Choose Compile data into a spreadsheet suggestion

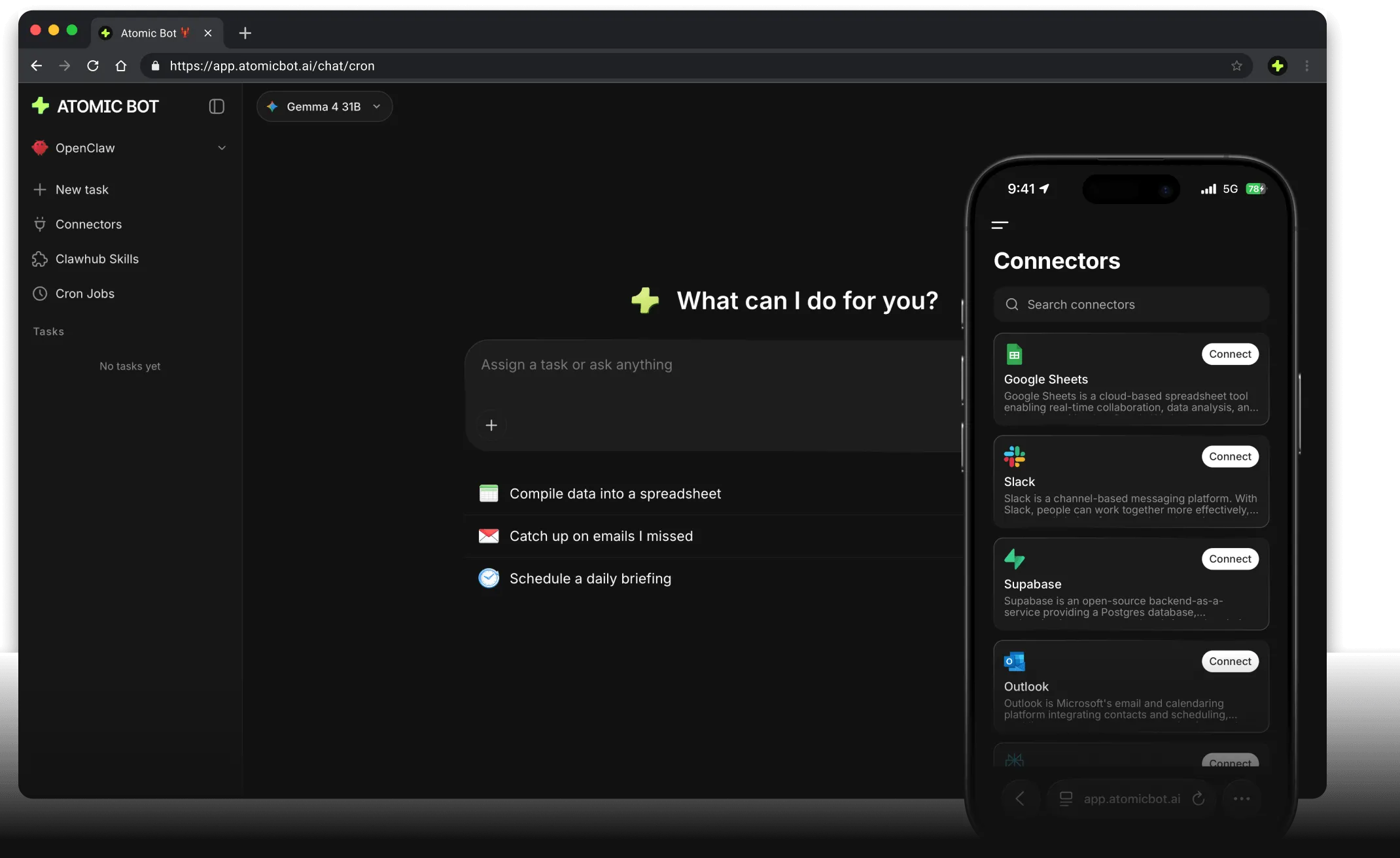(x=615, y=494)
